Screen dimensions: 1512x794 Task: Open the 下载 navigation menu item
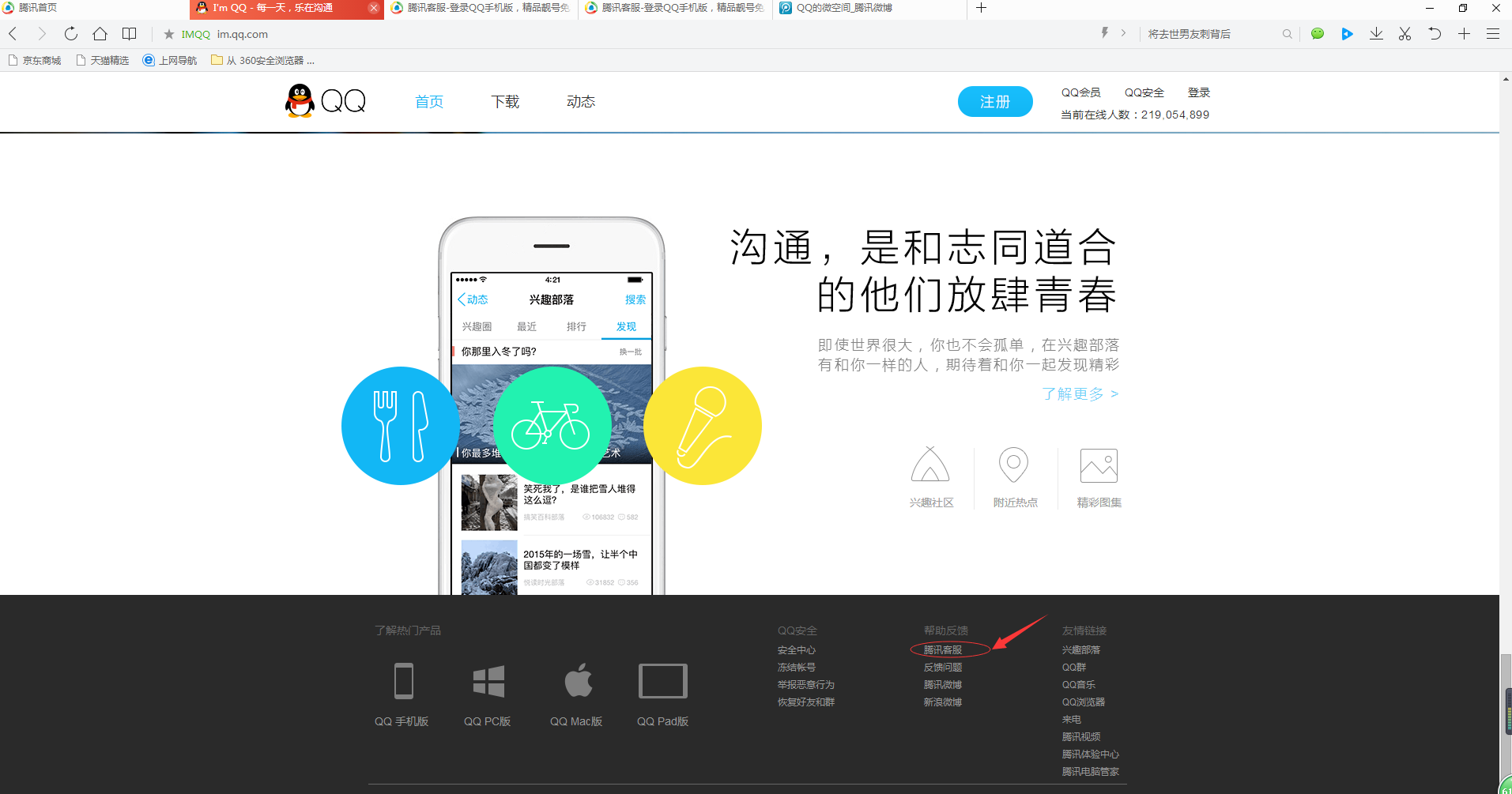click(x=505, y=102)
